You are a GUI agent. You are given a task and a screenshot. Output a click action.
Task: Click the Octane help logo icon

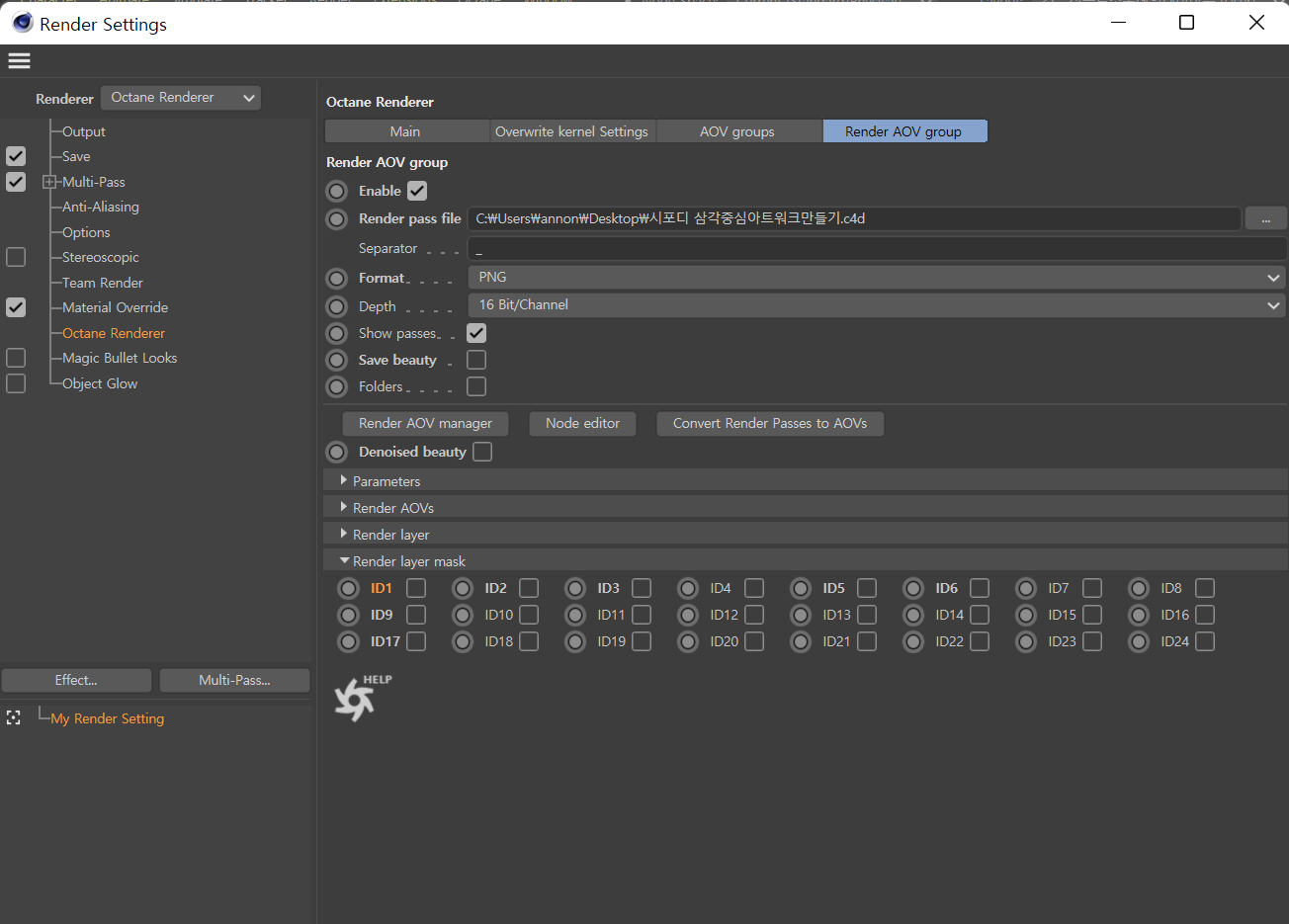coord(355,700)
